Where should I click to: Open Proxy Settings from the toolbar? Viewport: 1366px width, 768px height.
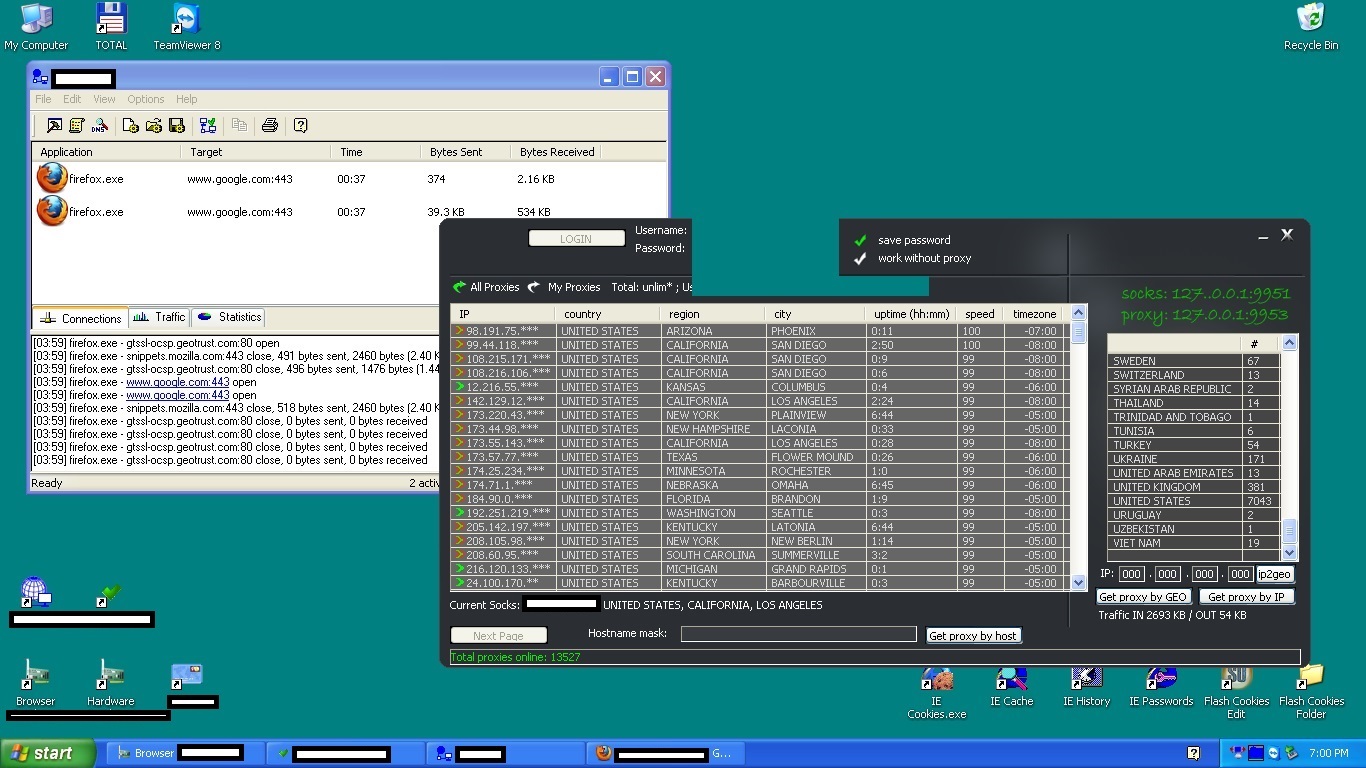pyautogui.click(x=54, y=125)
